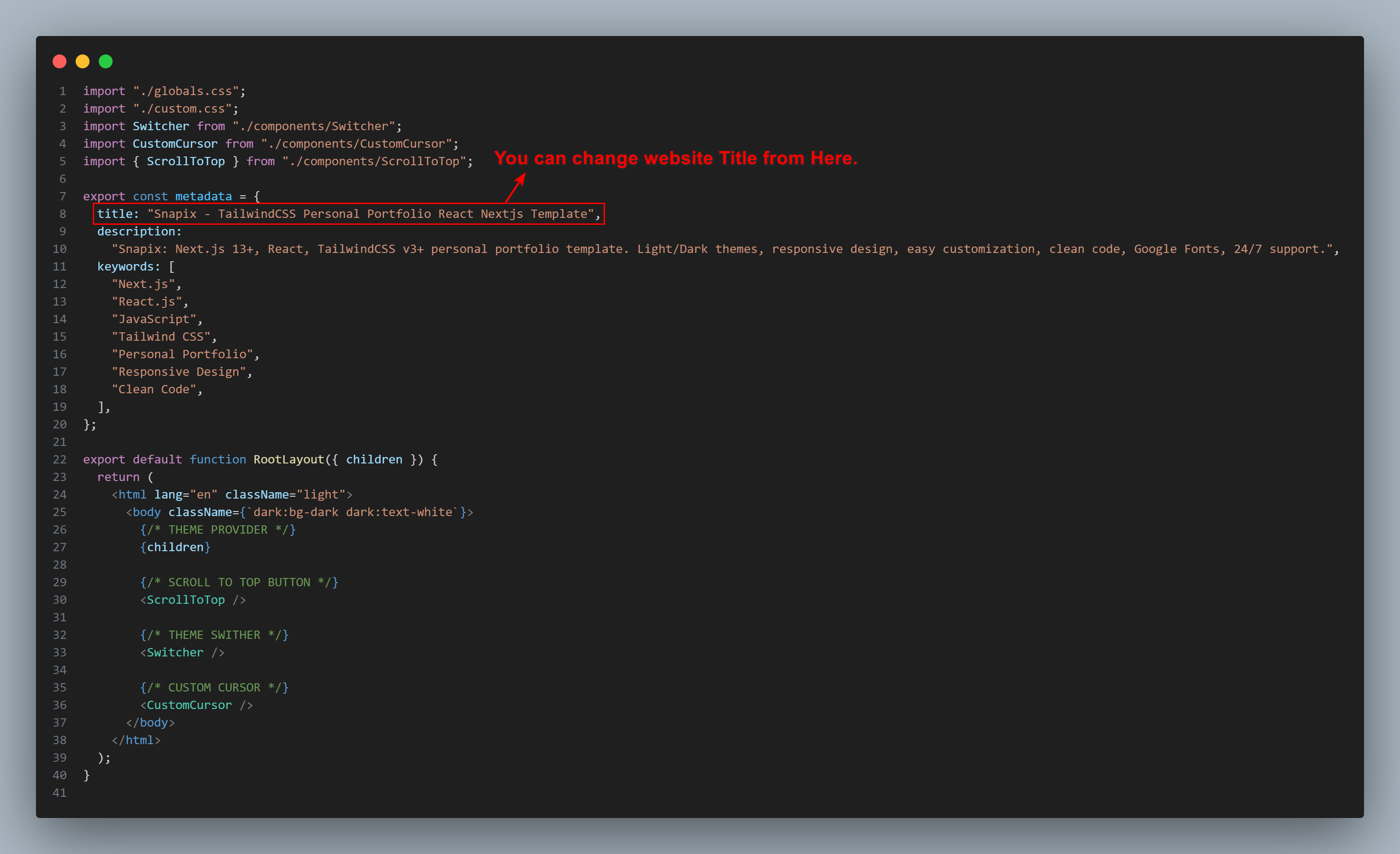Click the closing </body> tag
This screenshot has height=854, width=1400.
[x=150, y=722]
